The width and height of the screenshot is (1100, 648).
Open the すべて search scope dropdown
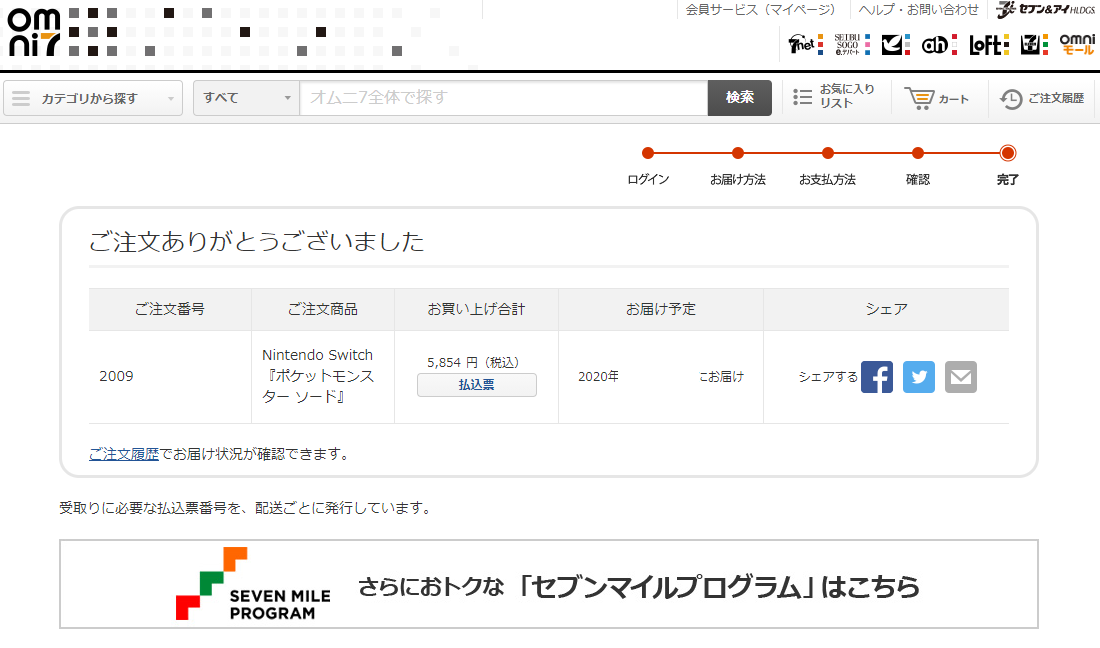click(x=246, y=98)
